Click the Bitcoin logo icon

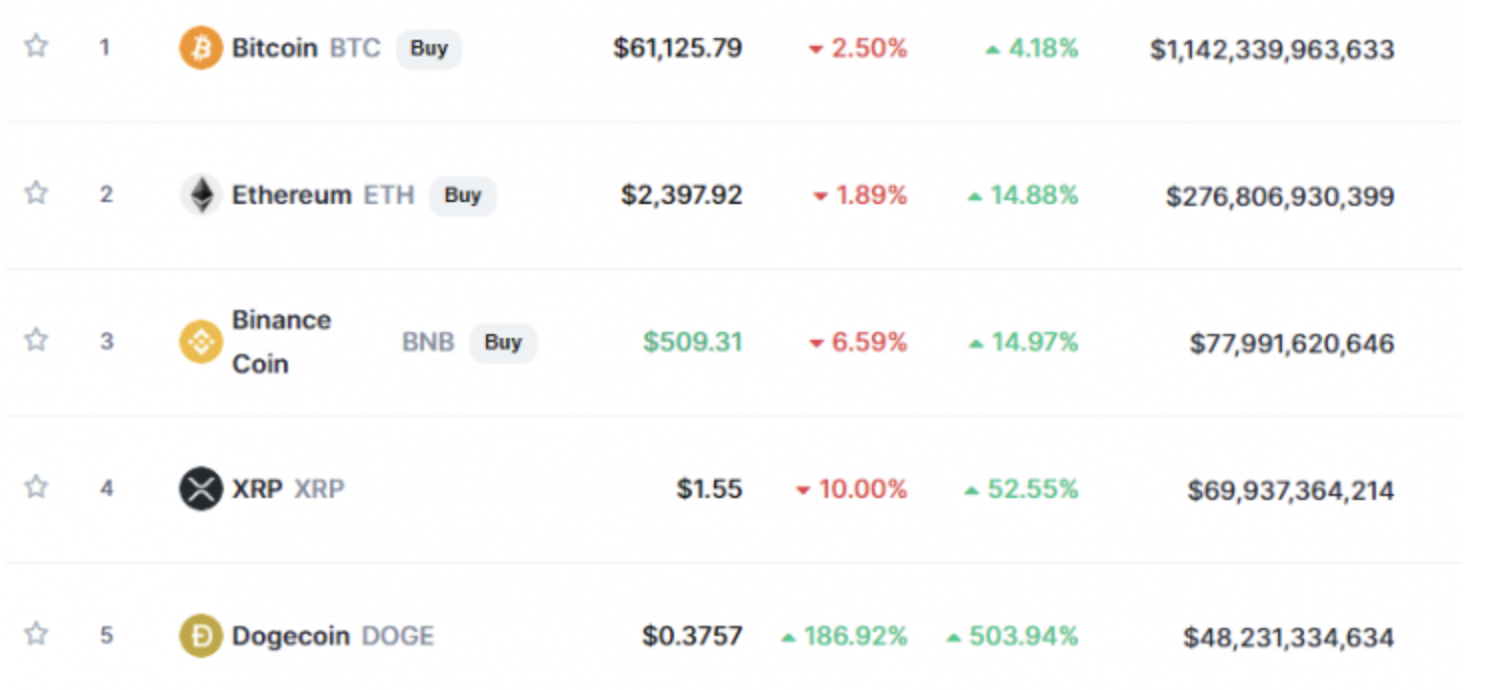pyautogui.click(x=200, y=48)
